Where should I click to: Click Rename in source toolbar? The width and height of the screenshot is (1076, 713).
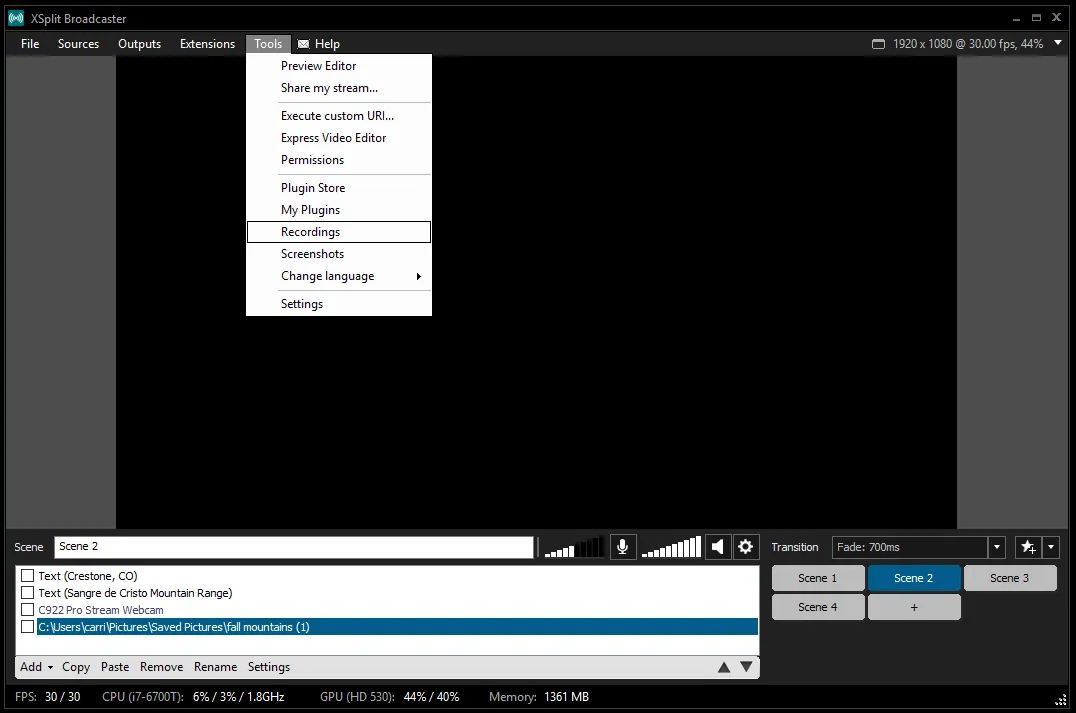(215, 667)
